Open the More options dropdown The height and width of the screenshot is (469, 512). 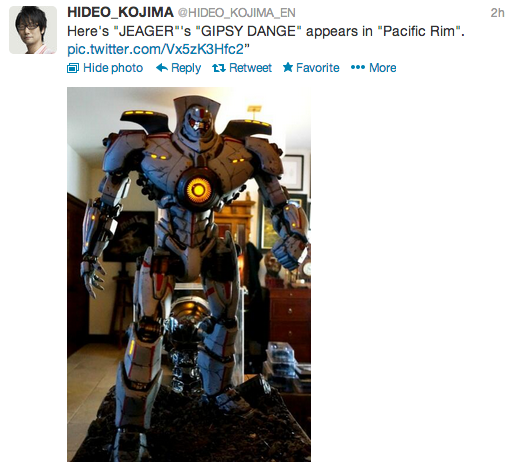383,68
